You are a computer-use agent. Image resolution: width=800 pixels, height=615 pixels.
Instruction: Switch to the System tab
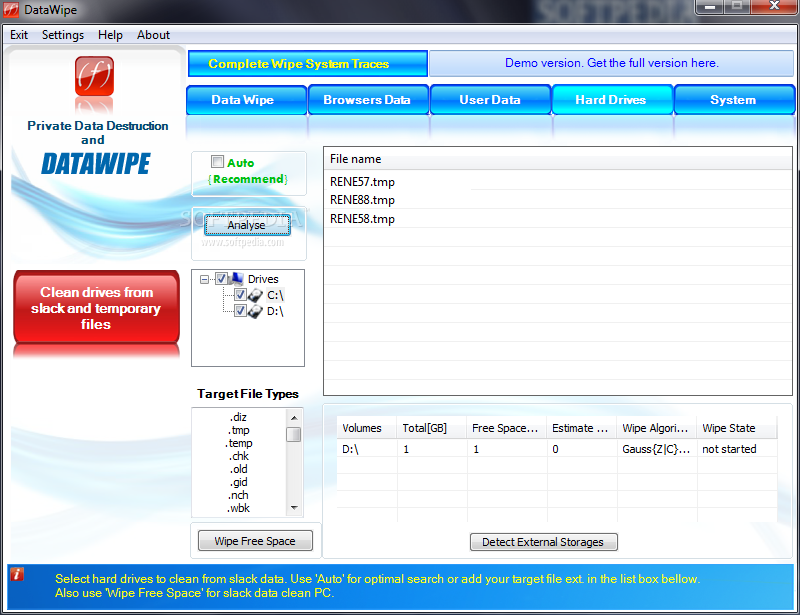(734, 100)
